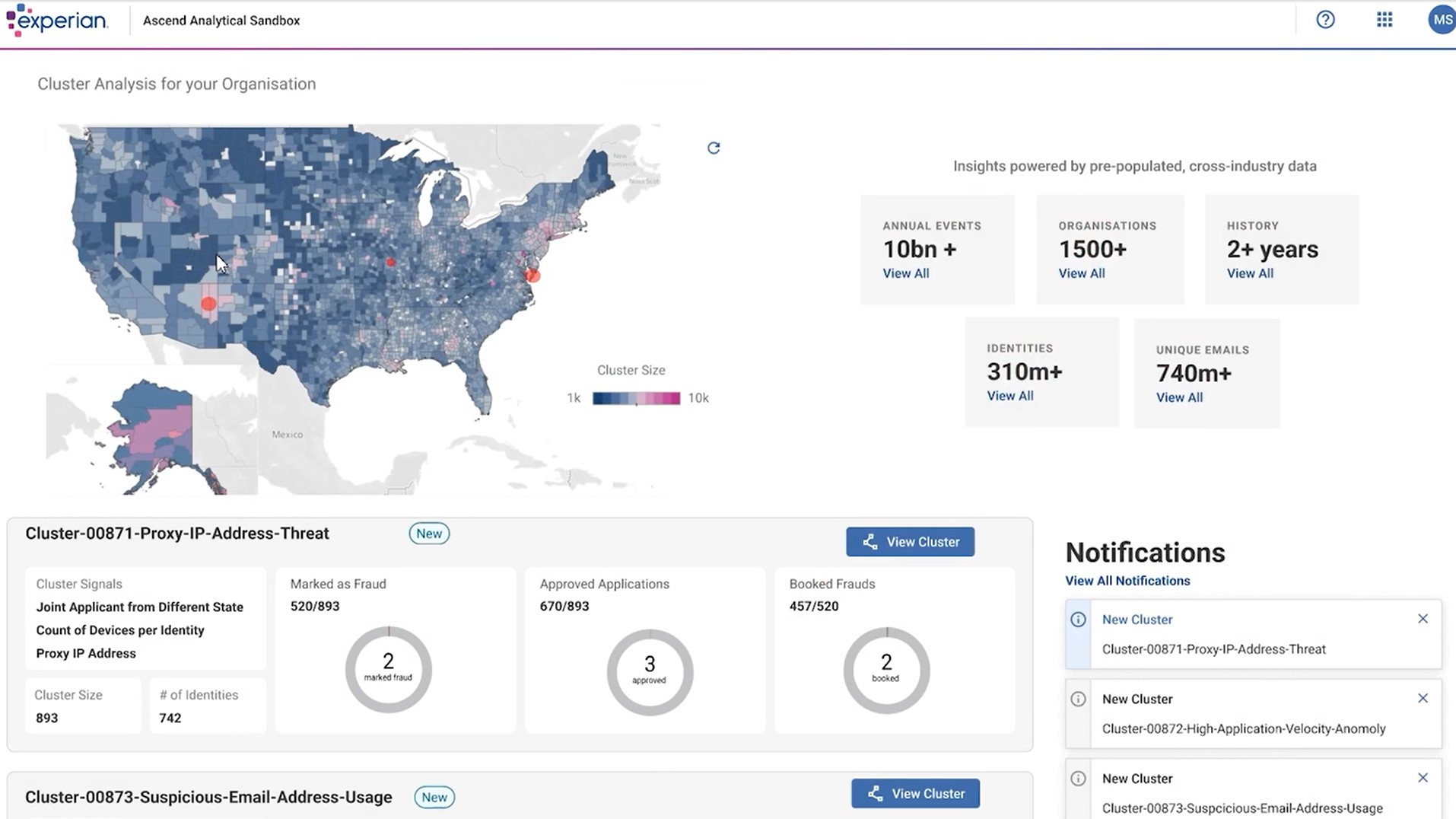This screenshot has width=1456, height=819.
Task: Open the MS user profile avatar
Action: (1442, 20)
